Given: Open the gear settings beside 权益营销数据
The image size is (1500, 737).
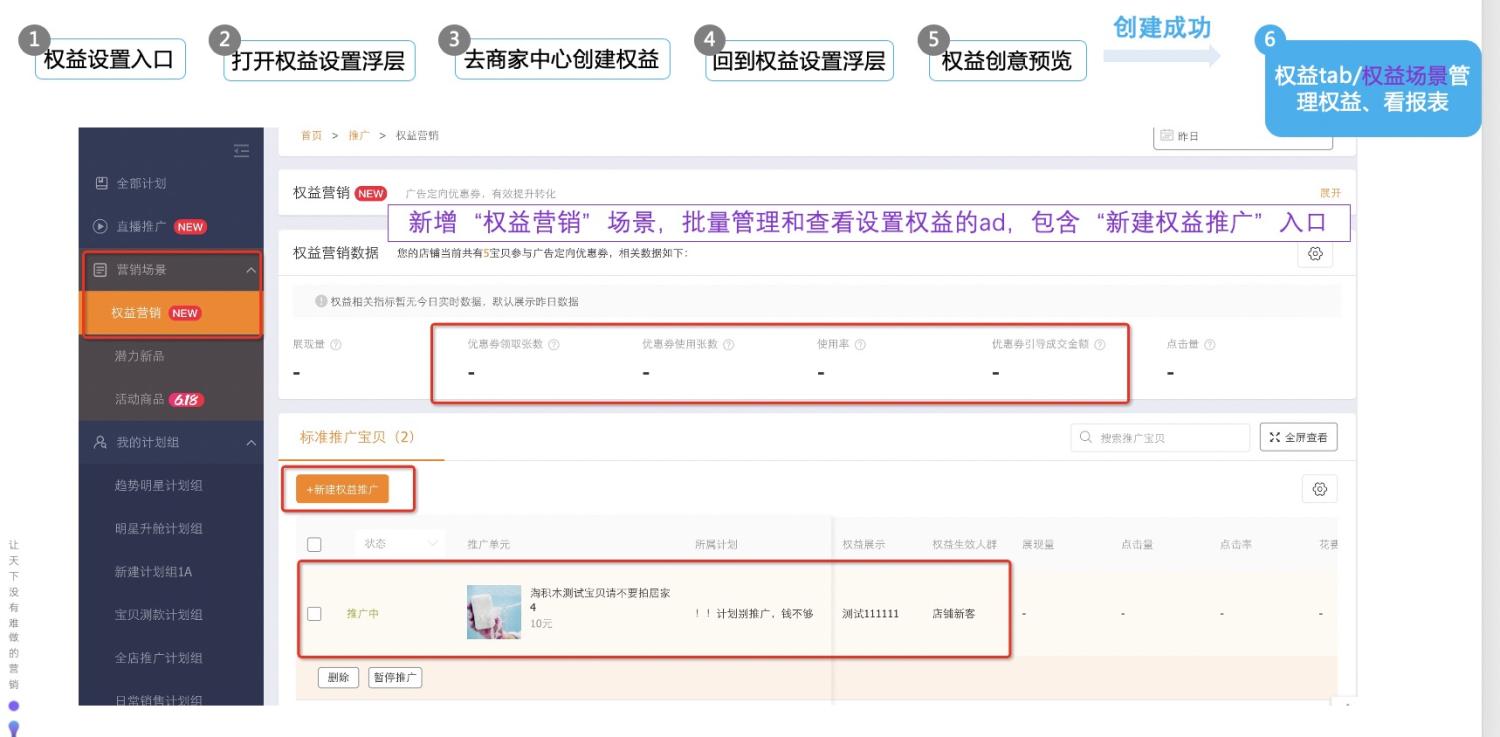Looking at the screenshot, I should 1315,255.
